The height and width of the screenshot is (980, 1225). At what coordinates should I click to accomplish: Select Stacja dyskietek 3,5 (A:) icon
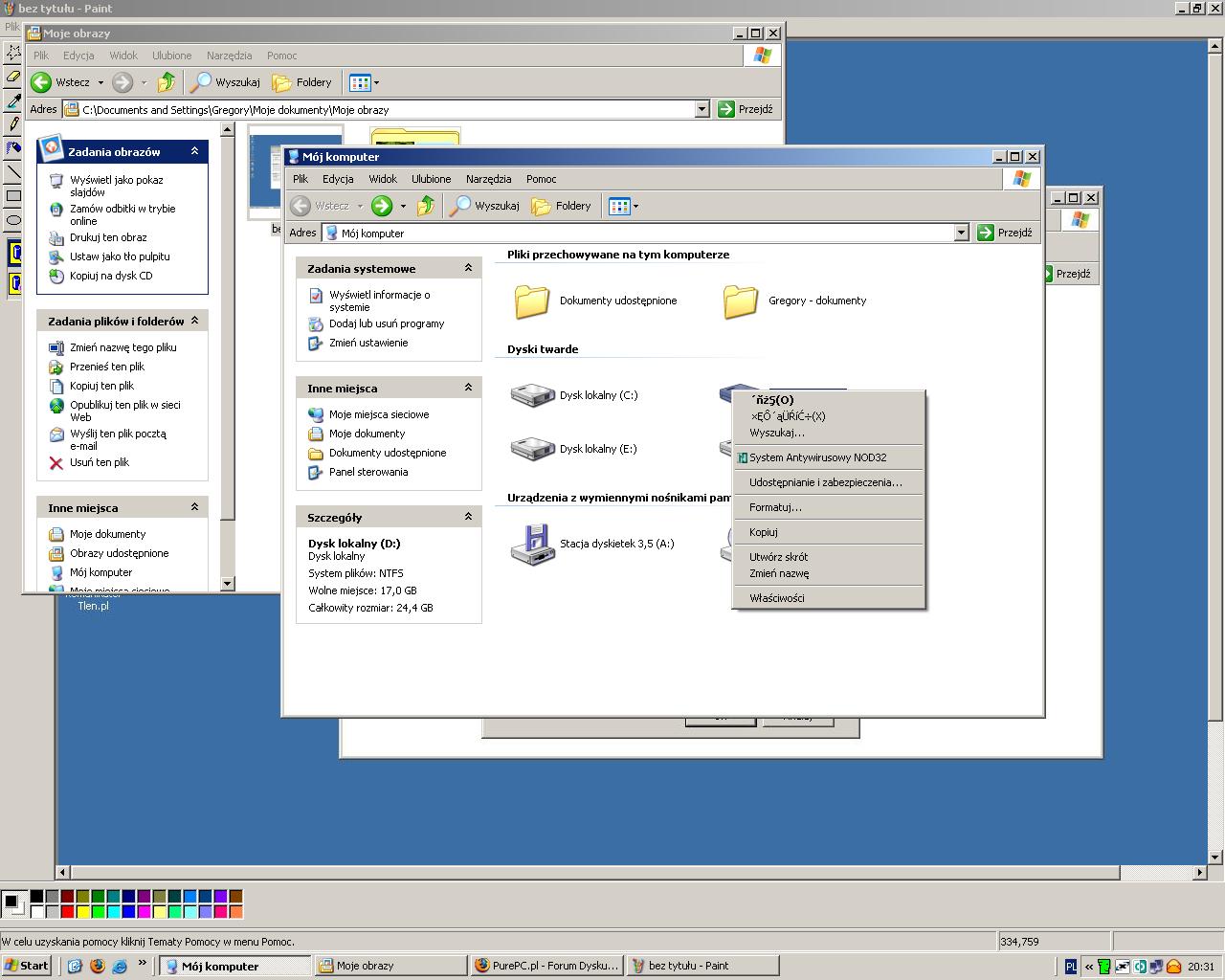(533, 544)
